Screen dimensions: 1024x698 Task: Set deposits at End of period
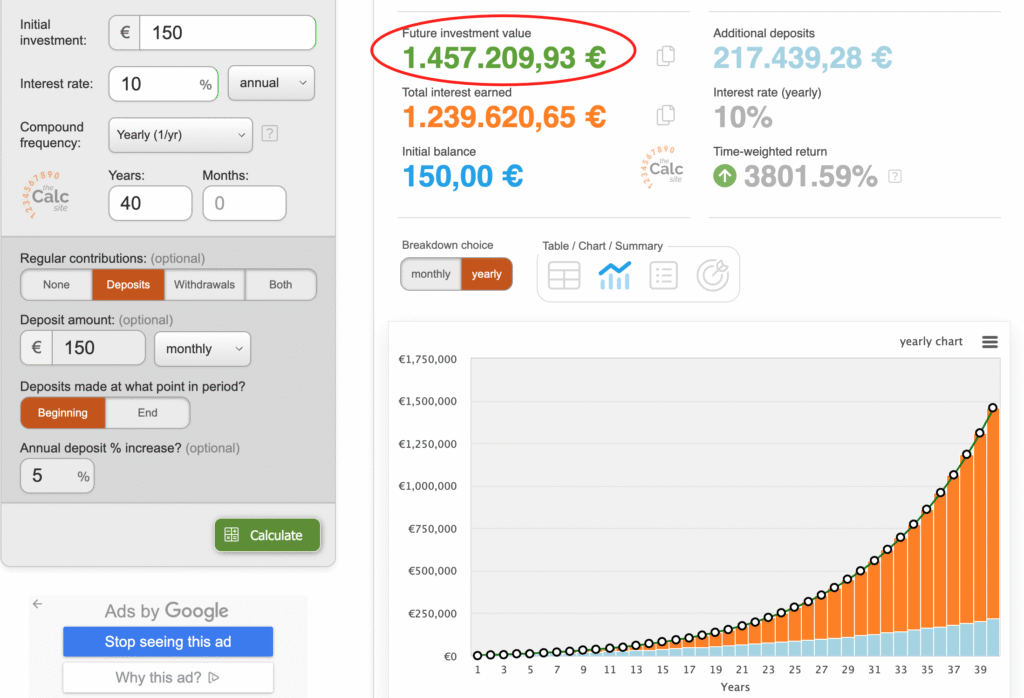pos(147,412)
